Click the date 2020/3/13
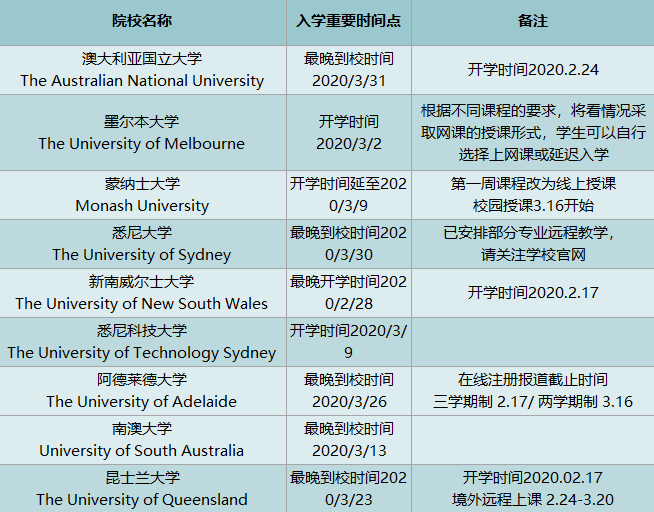The image size is (654, 512). pyautogui.click(x=349, y=451)
